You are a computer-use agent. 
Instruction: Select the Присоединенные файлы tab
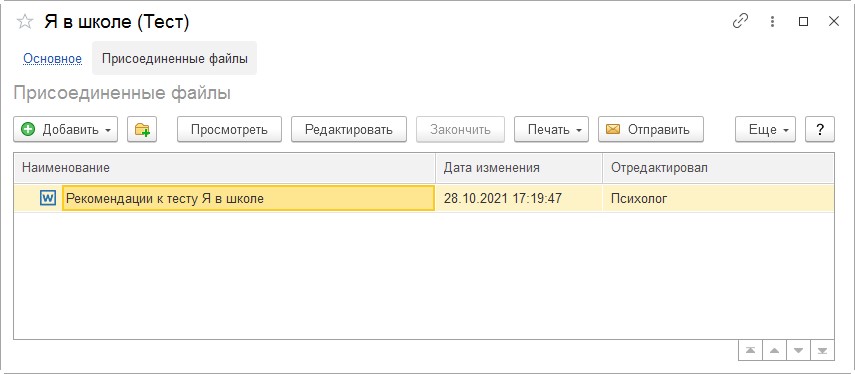[x=174, y=58]
